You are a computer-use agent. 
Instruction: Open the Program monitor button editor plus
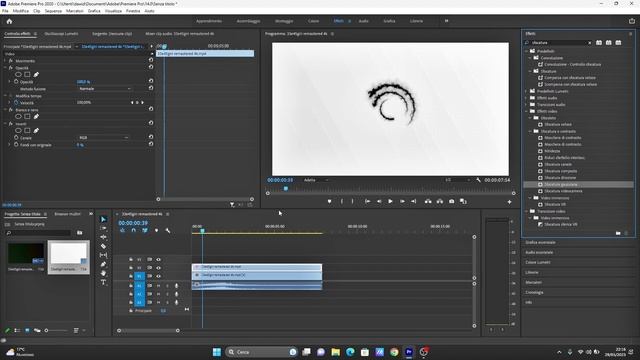(509, 202)
